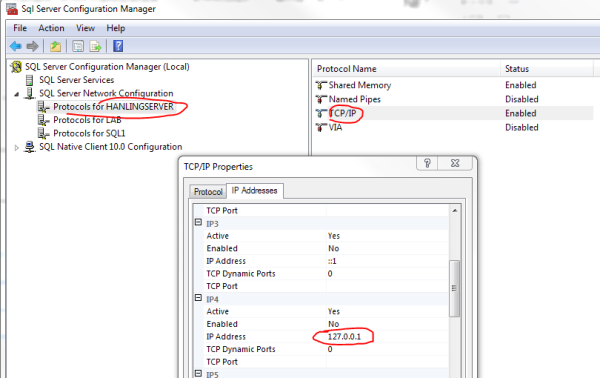Image resolution: width=600 pixels, height=378 pixels.
Task: Select the VIA protocol row
Action: tap(454, 127)
